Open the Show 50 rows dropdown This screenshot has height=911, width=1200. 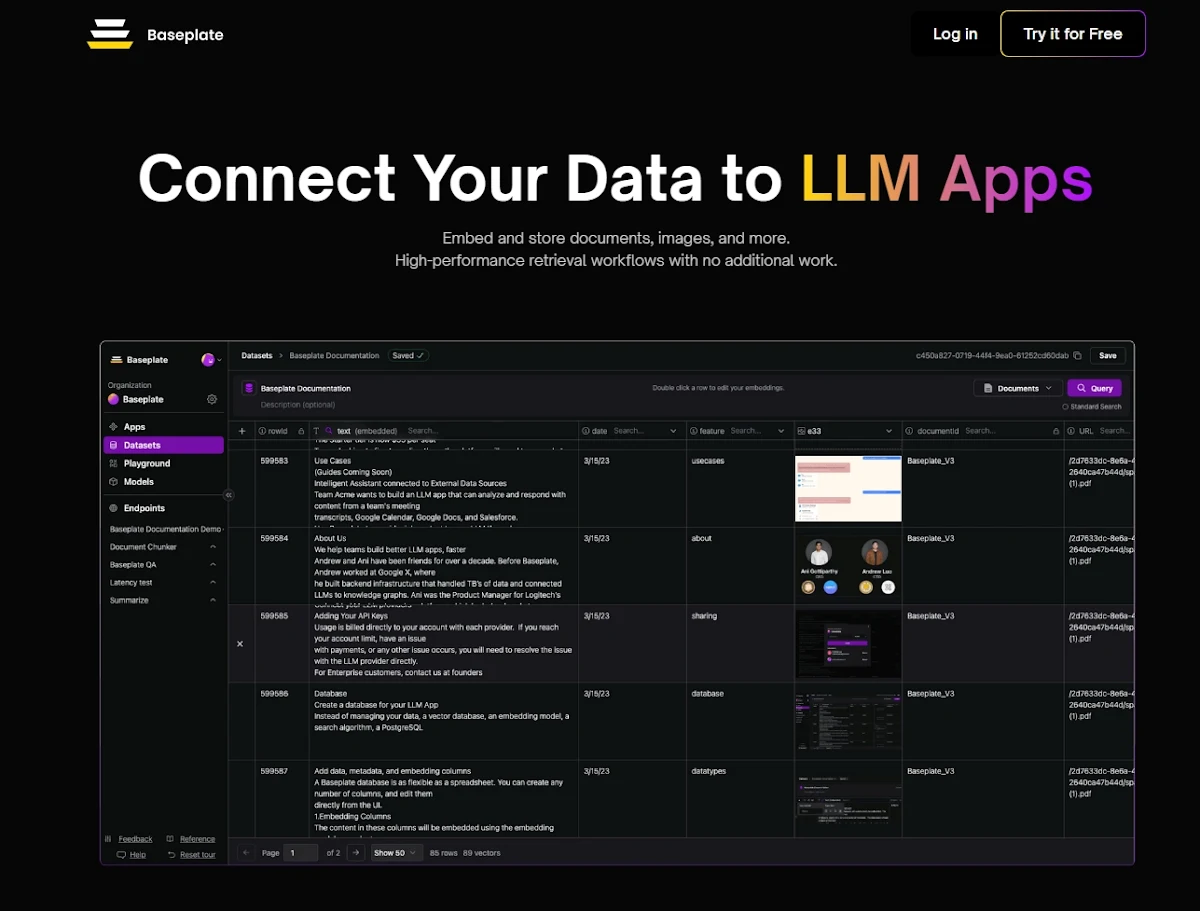395,853
